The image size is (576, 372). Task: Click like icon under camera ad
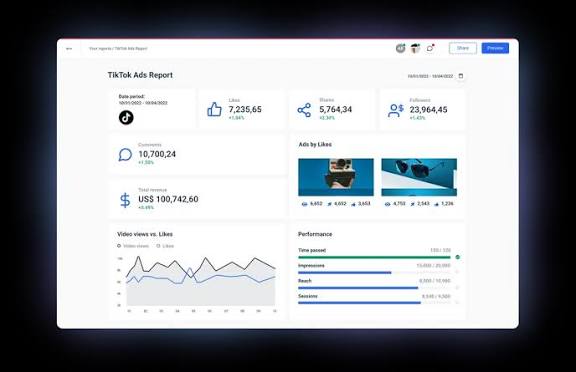(x=353, y=204)
